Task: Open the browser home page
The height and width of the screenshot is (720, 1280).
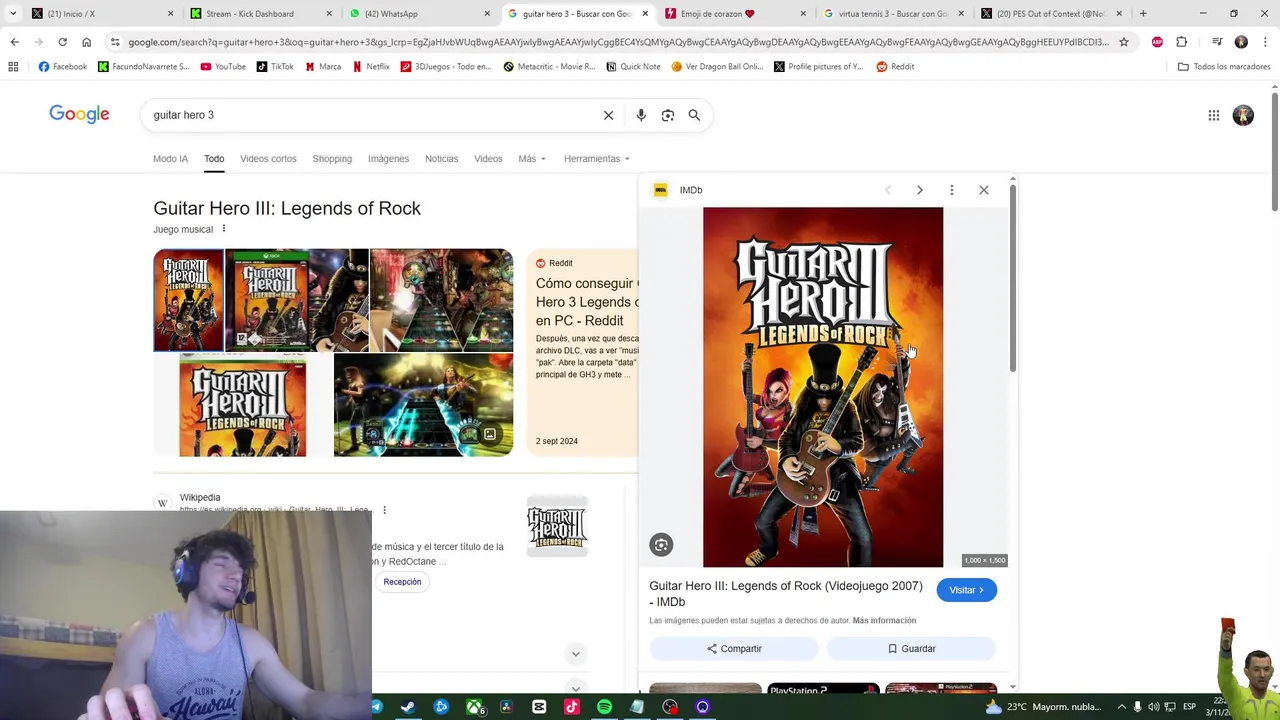Action: pyautogui.click(x=86, y=42)
